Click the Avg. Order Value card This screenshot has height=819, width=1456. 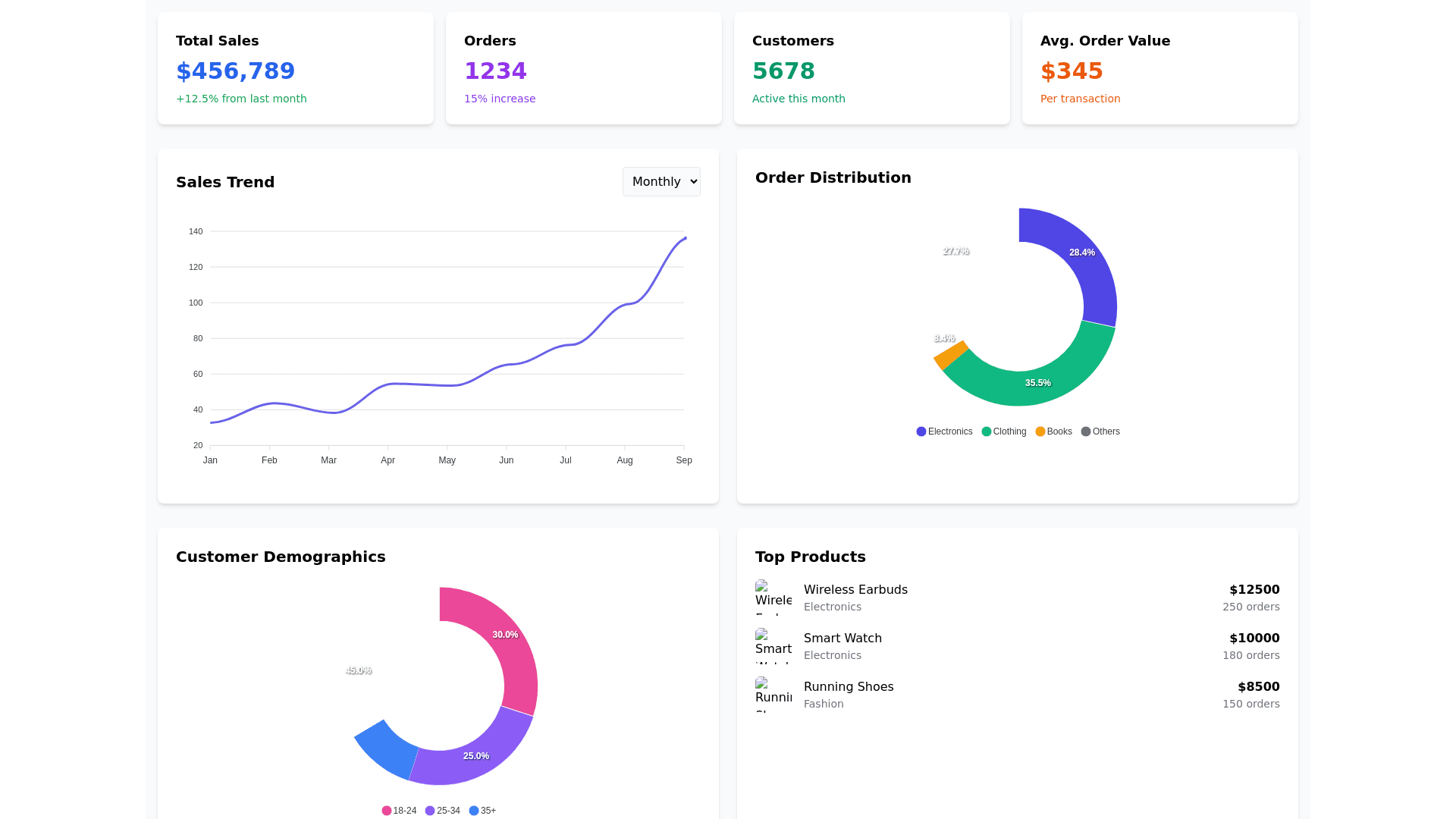[x=1159, y=68]
